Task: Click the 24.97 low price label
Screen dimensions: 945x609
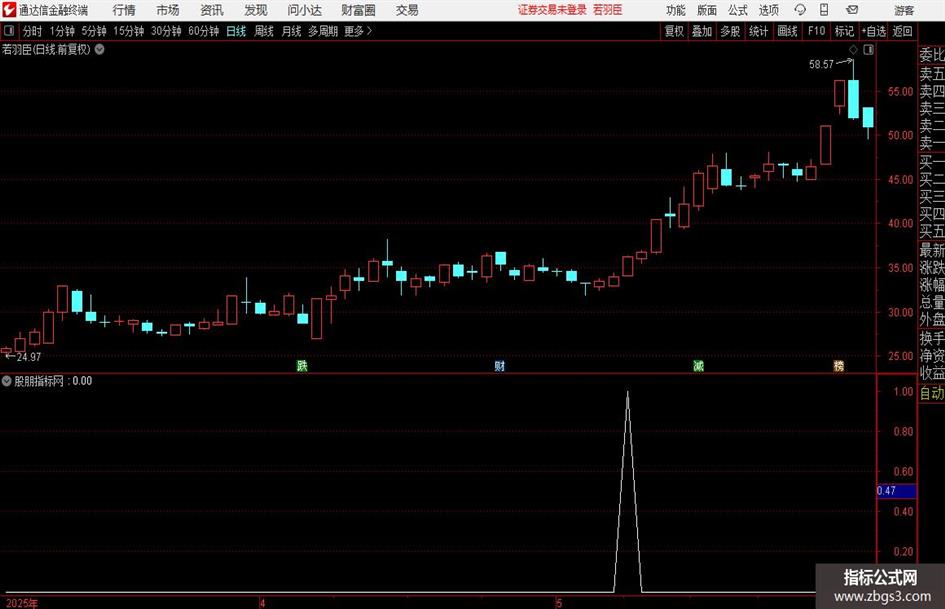Action: pyautogui.click(x=28, y=357)
